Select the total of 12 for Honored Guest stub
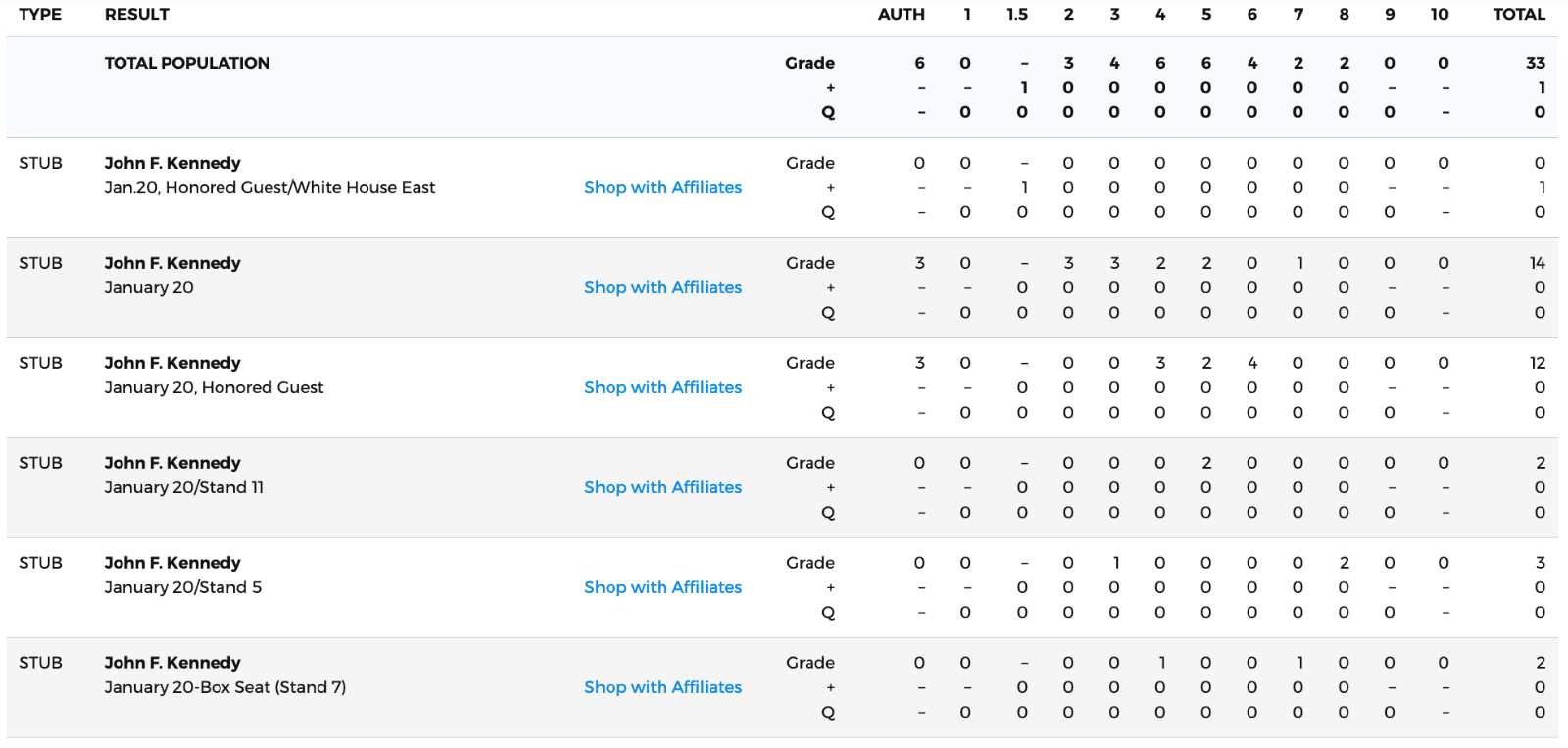Image resolution: width=1568 pixels, height=748 pixels. tap(1537, 363)
